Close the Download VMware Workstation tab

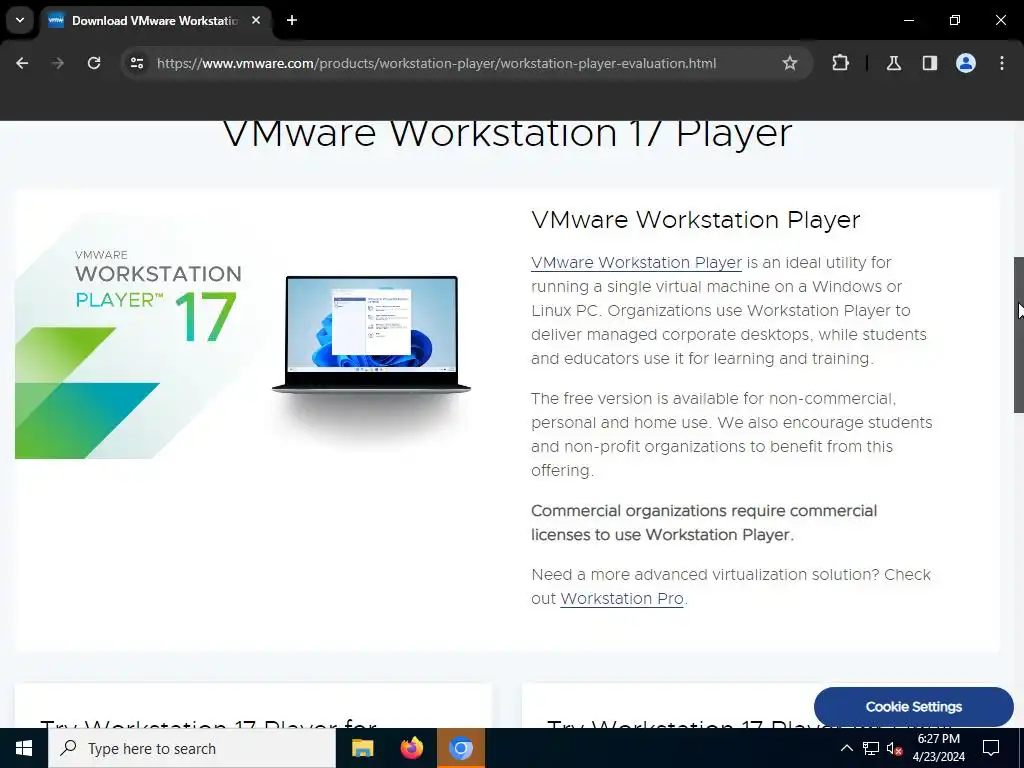256,20
